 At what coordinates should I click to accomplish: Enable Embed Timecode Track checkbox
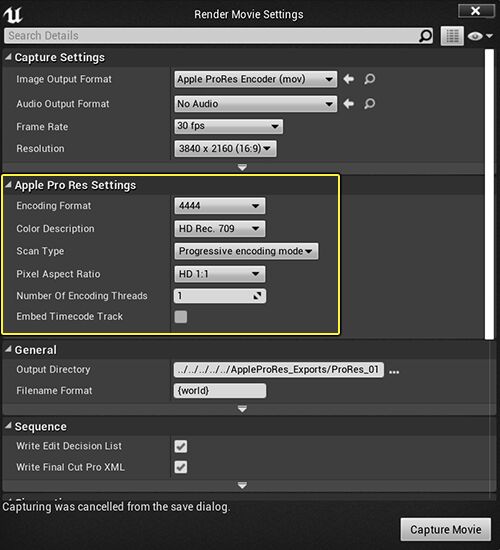tap(181, 317)
